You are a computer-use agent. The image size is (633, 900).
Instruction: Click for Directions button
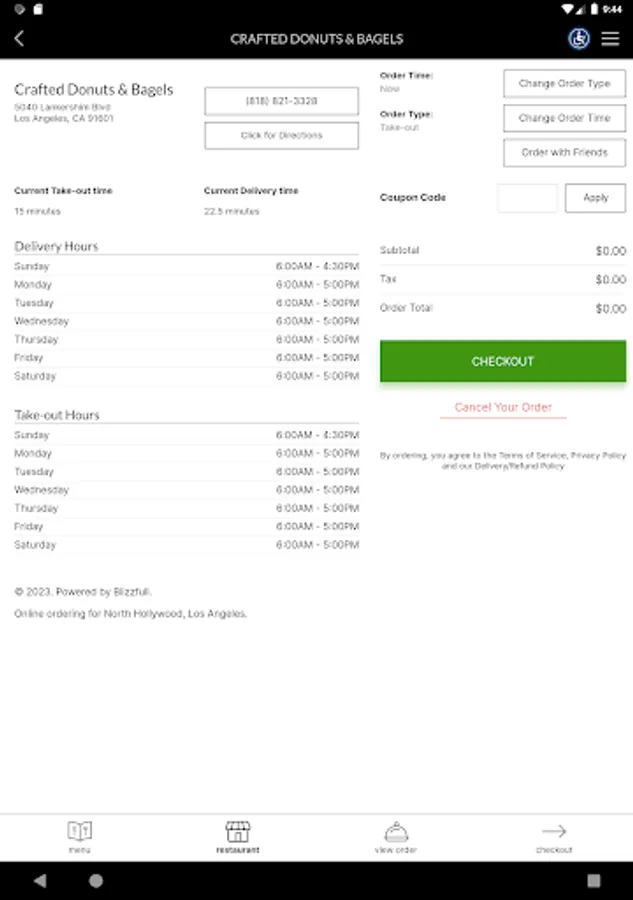tap(281, 135)
